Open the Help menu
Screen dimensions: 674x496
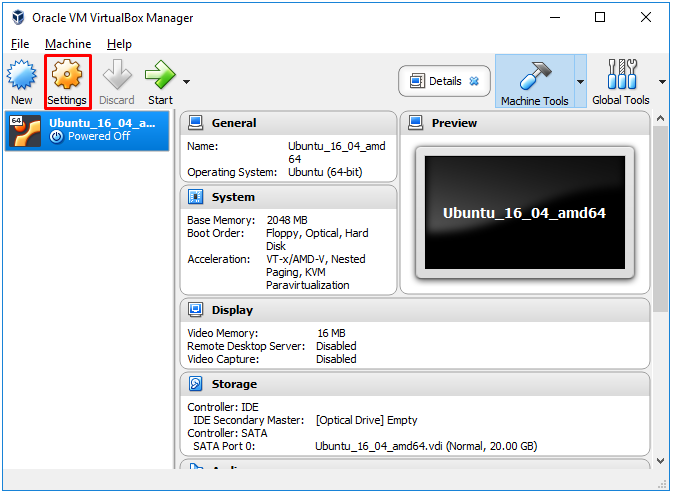[x=119, y=44]
